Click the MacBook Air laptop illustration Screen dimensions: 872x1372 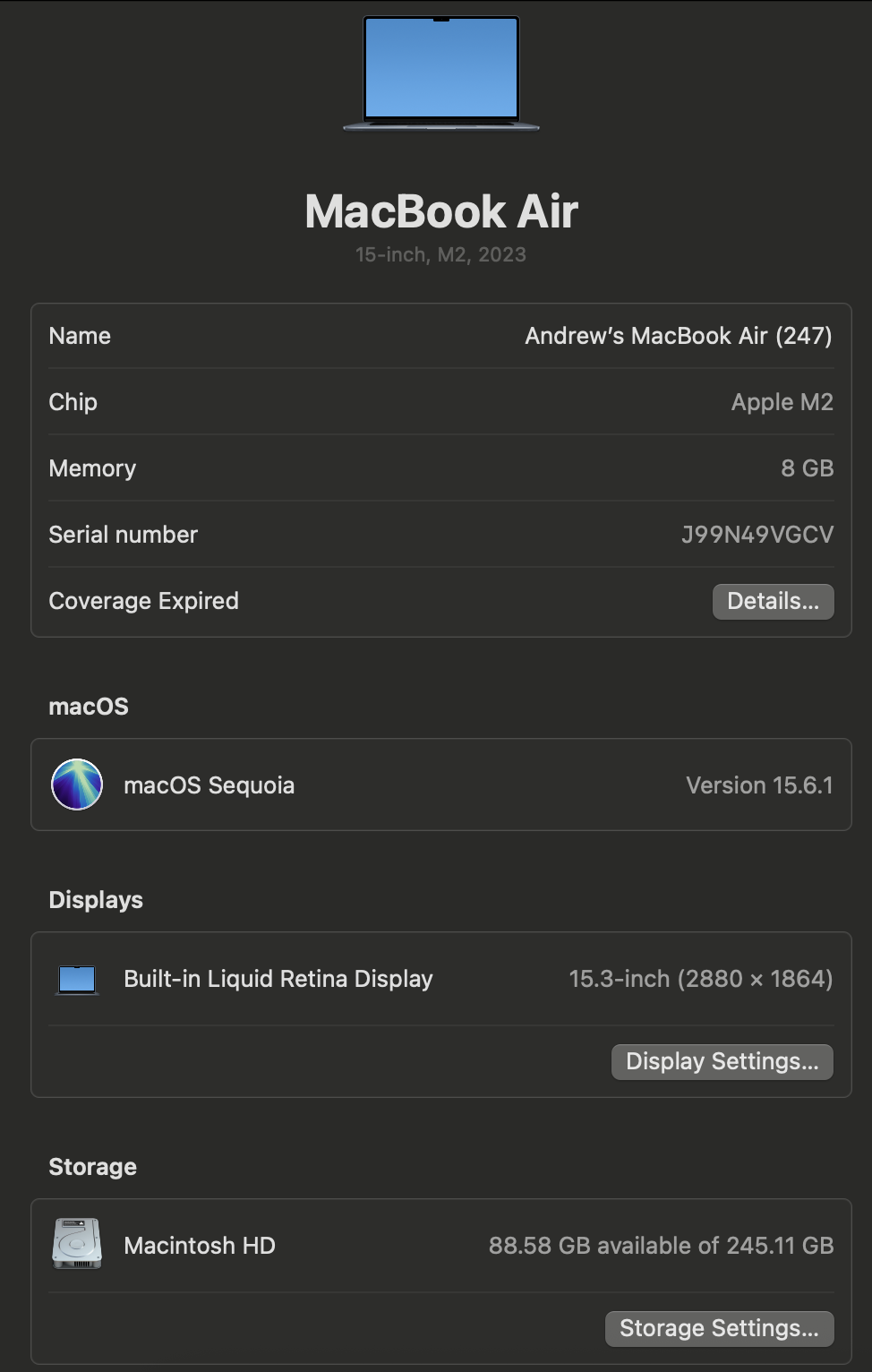point(441,73)
